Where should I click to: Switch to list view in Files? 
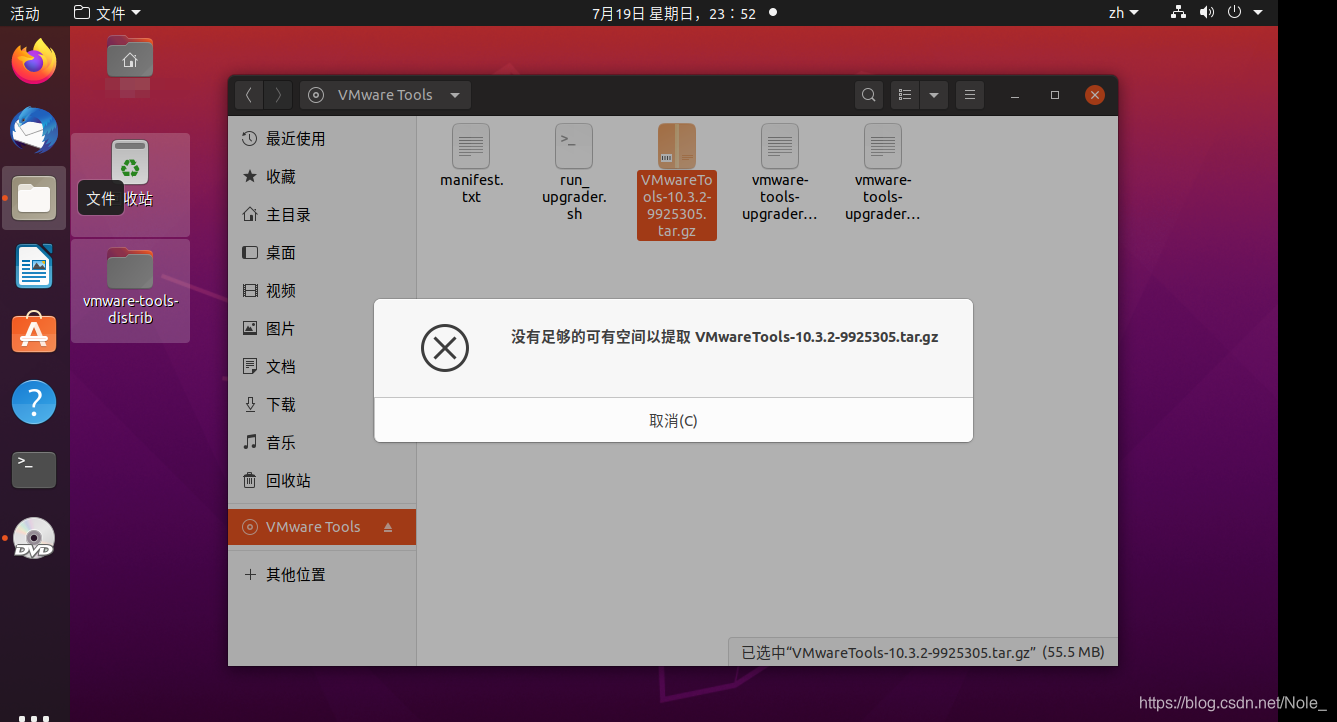(905, 95)
